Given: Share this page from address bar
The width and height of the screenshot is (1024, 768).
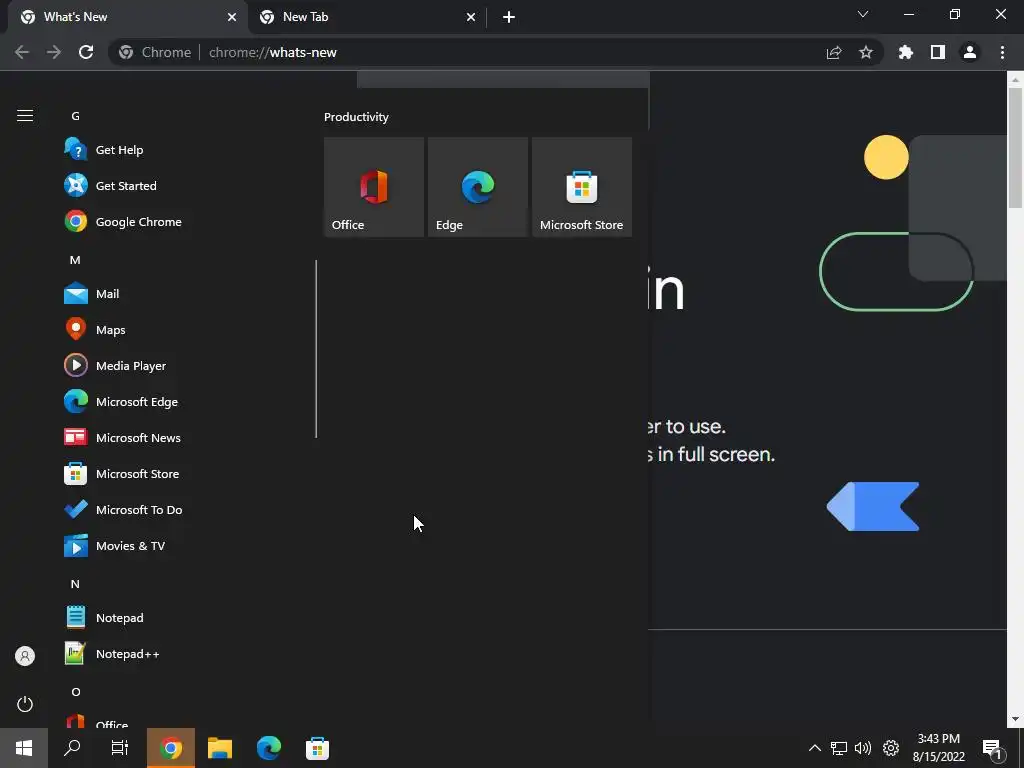Looking at the screenshot, I should point(834,52).
